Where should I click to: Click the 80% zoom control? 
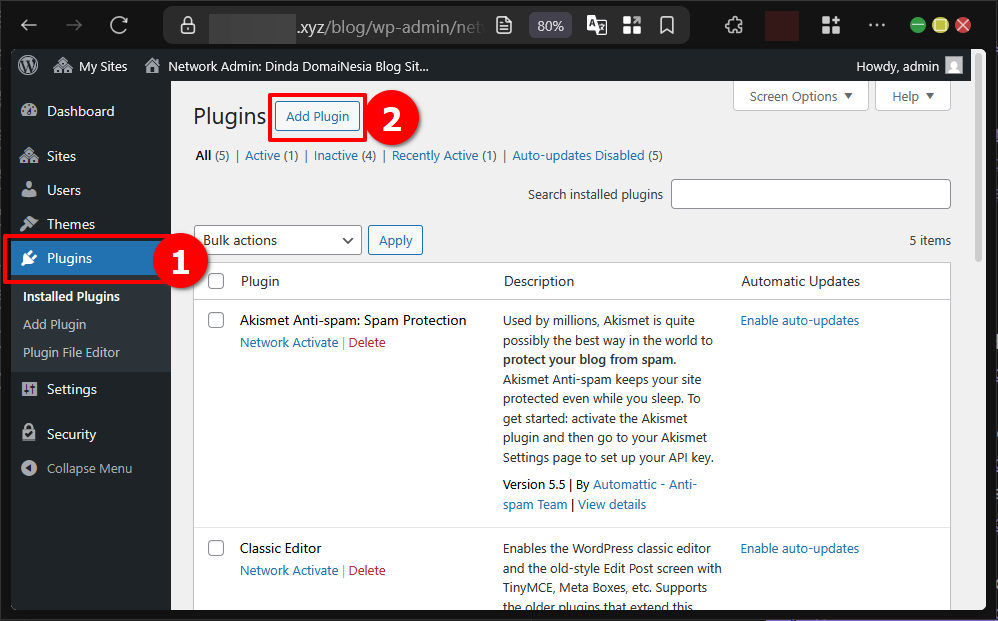click(549, 25)
